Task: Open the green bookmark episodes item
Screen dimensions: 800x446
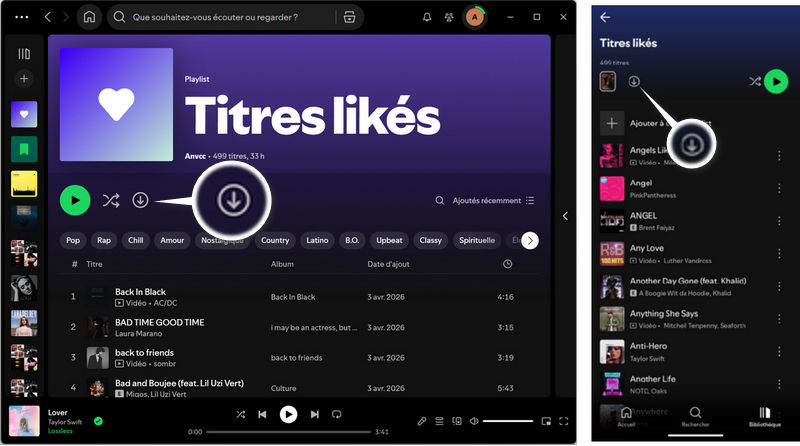Action: (24, 149)
